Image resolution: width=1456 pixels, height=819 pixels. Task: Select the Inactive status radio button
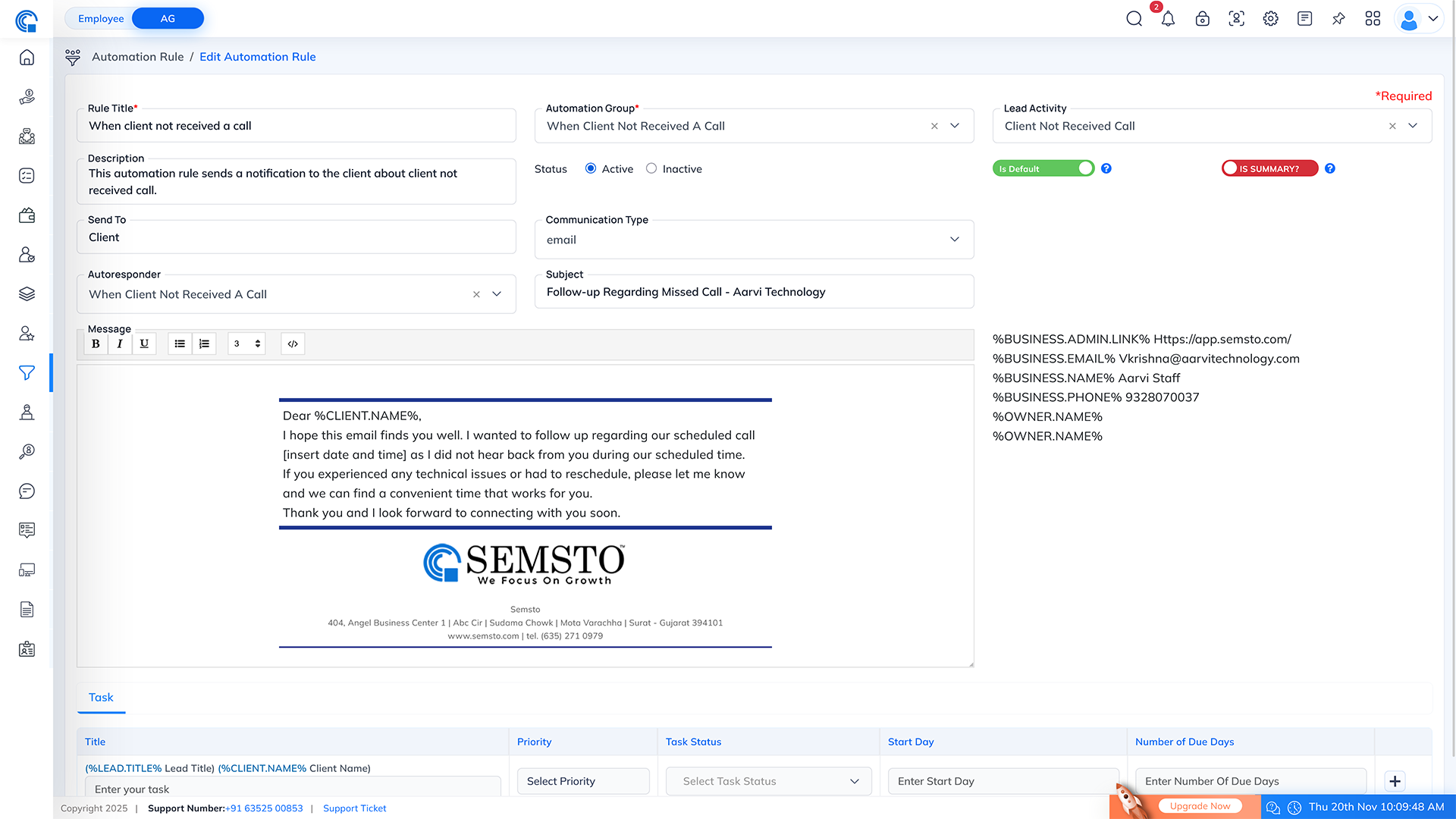click(x=651, y=168)
